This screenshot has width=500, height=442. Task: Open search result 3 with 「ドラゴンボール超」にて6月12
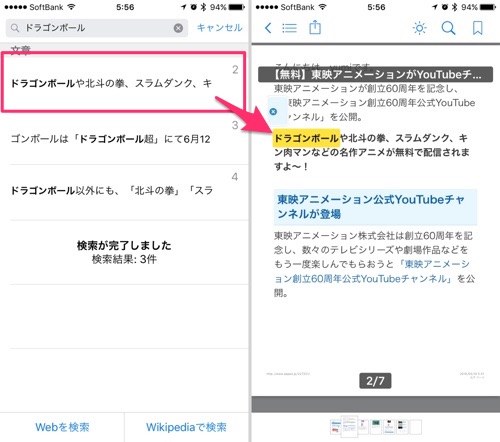[125, 138]
